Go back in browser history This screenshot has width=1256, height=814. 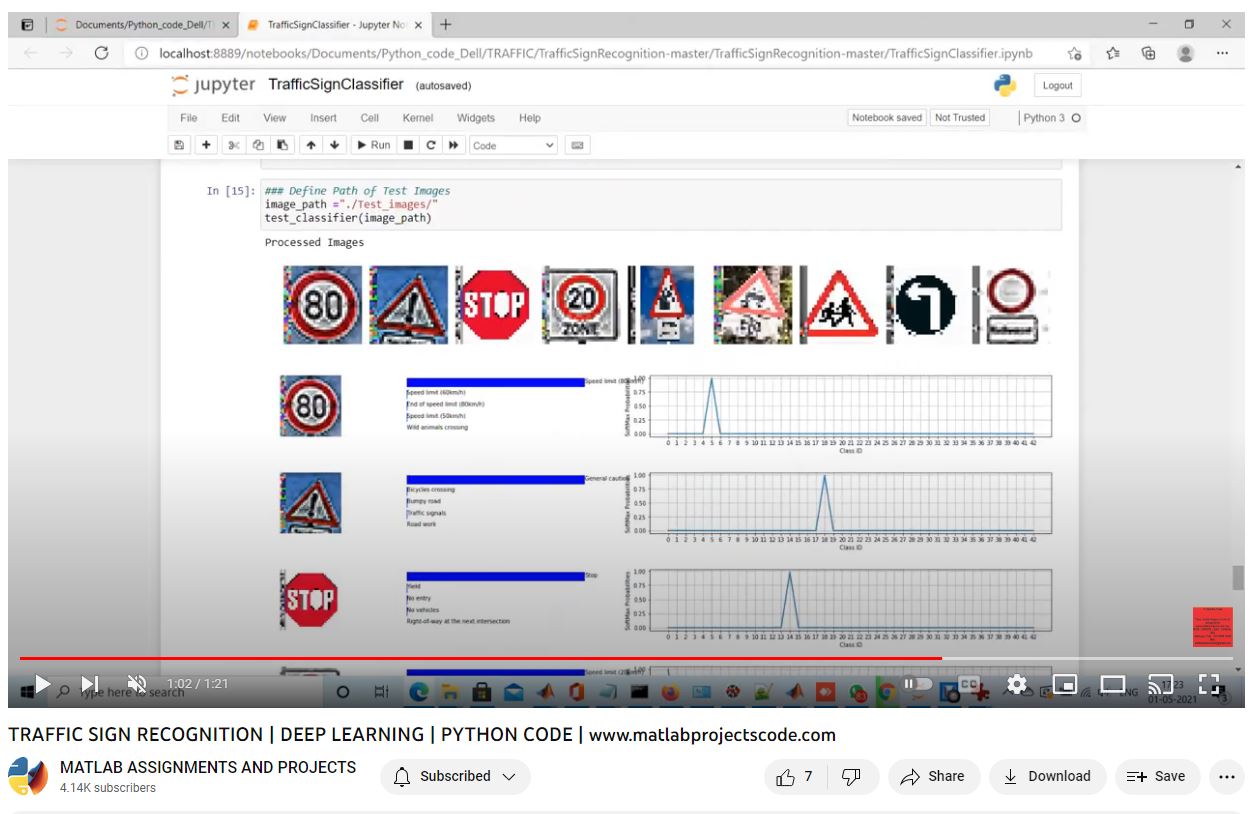click(30, 53)
